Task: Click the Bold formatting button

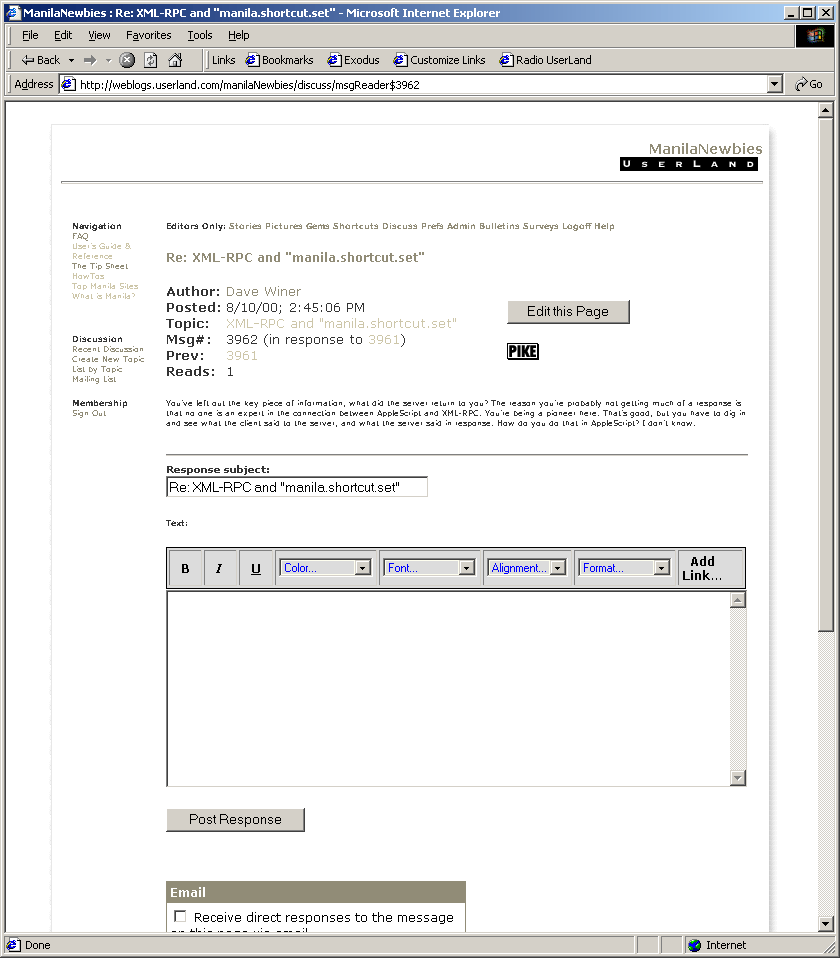Action: [x=185, y=568]
